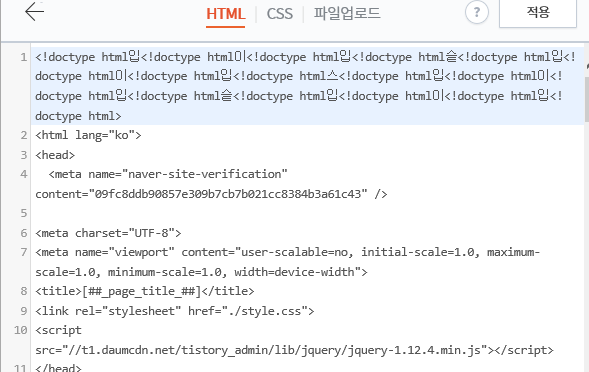Screen dimensions: 589x372
Task: Select line number 4 in the gutter
Action: 24,174
